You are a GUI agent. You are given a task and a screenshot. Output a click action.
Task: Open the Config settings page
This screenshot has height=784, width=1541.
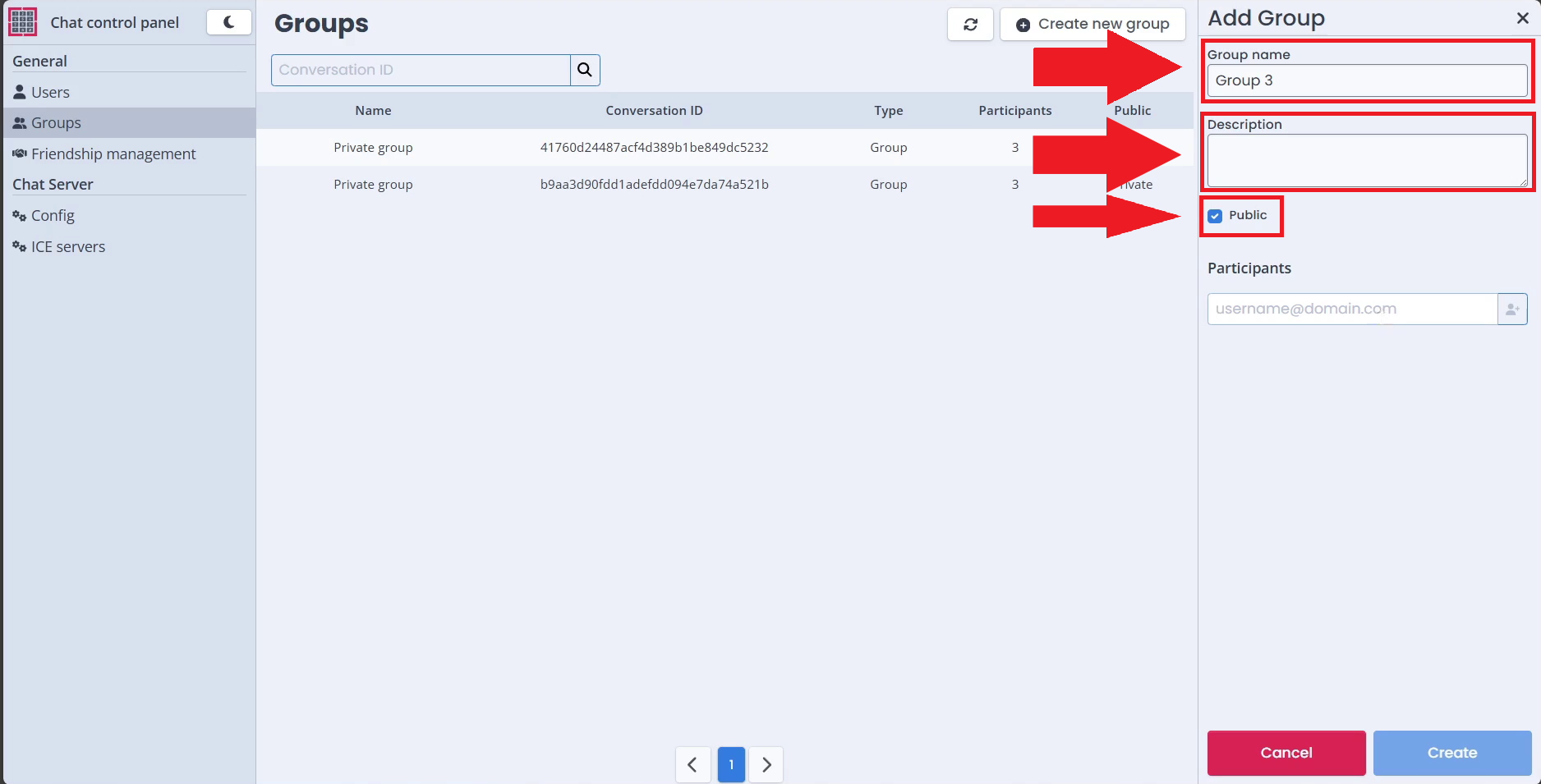pyautogui.click(x=53, y=216)
